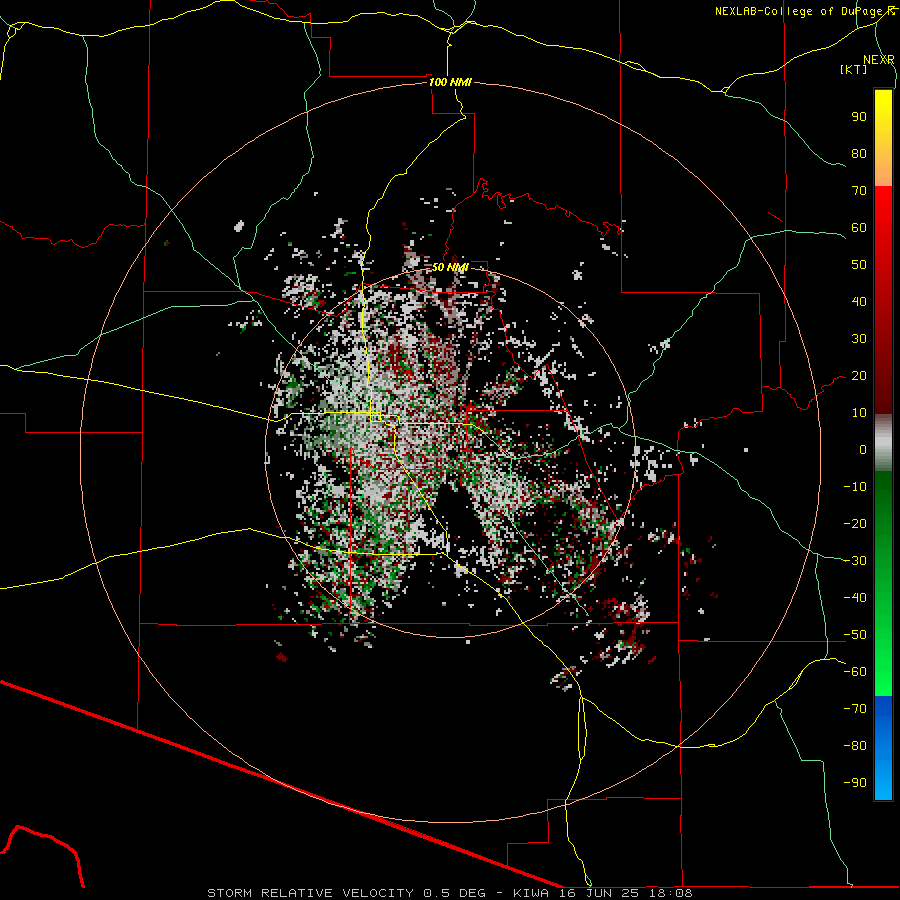Select the -70 value on the velocity scale
Image resolution: width=900 pixels, height=900 pixels.
click(x=855, y=709)
